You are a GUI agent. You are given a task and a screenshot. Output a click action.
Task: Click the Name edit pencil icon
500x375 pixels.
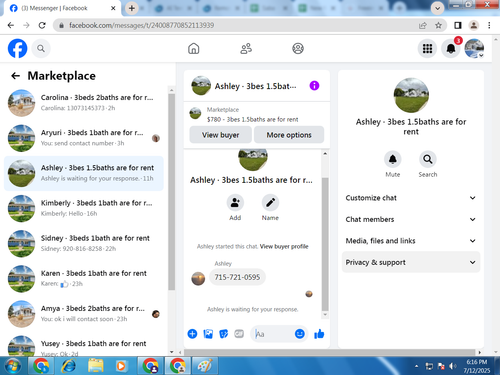(x=270, y=203)
